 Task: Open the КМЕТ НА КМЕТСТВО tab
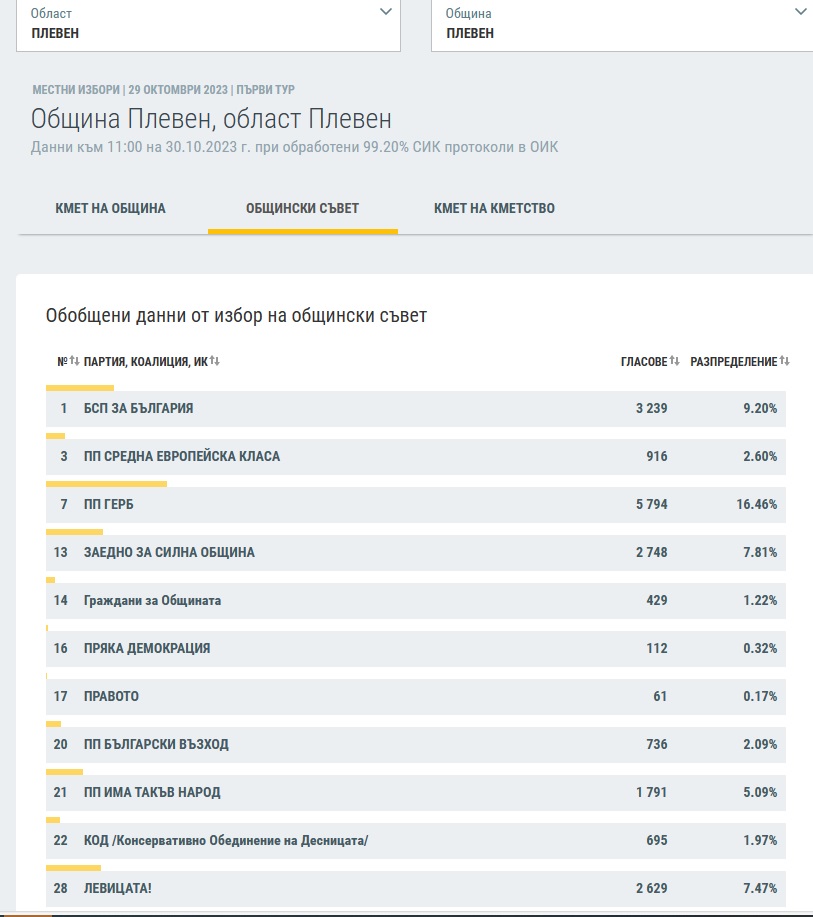click(494, 209)
